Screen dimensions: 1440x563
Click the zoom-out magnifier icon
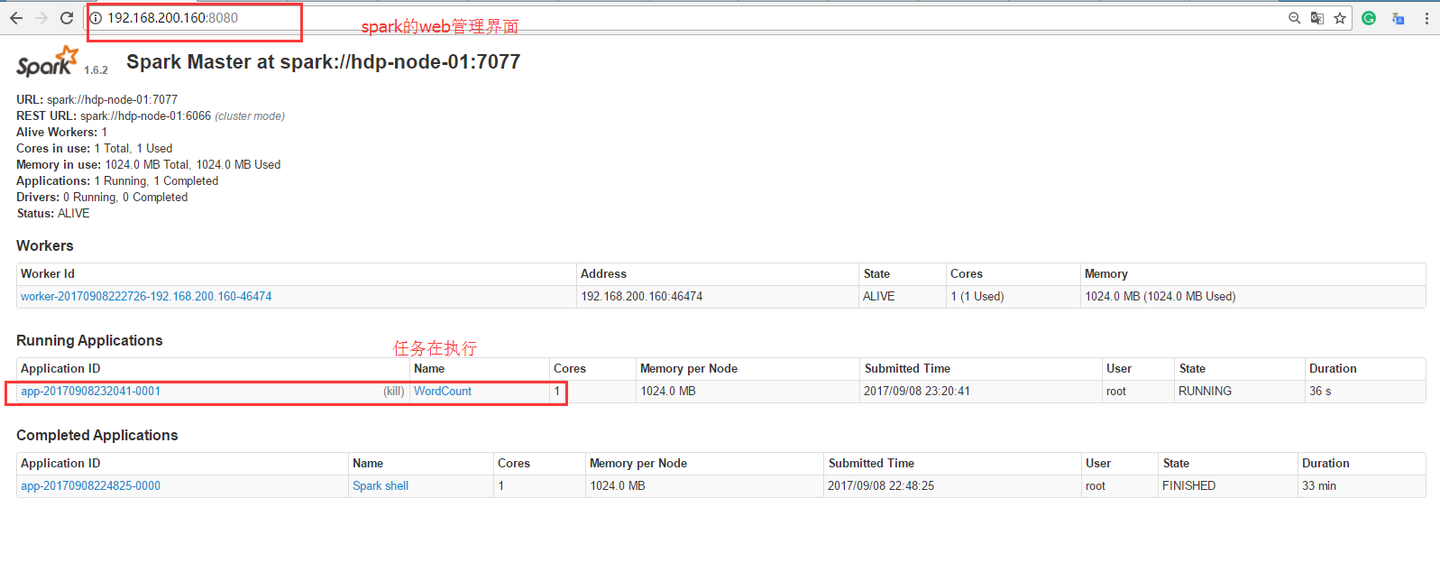pos(1294,18)
